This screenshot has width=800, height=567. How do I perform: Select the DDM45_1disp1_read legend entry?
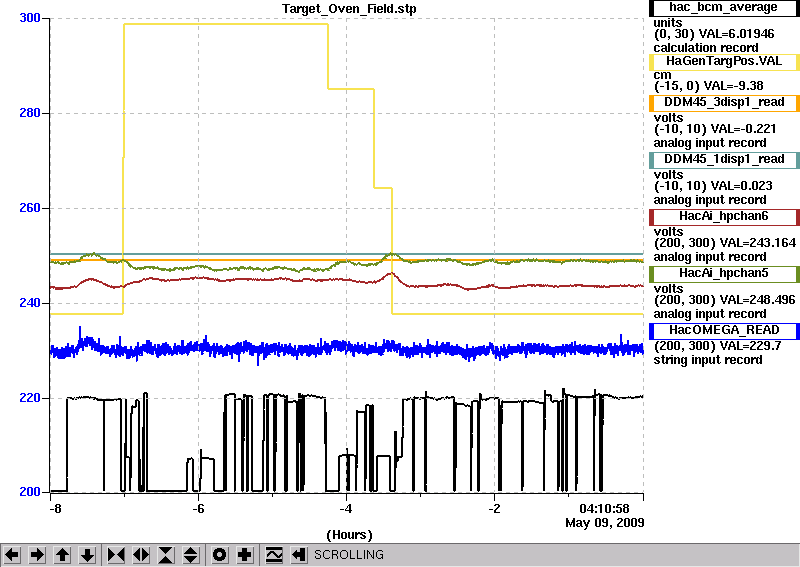(724, 160)
